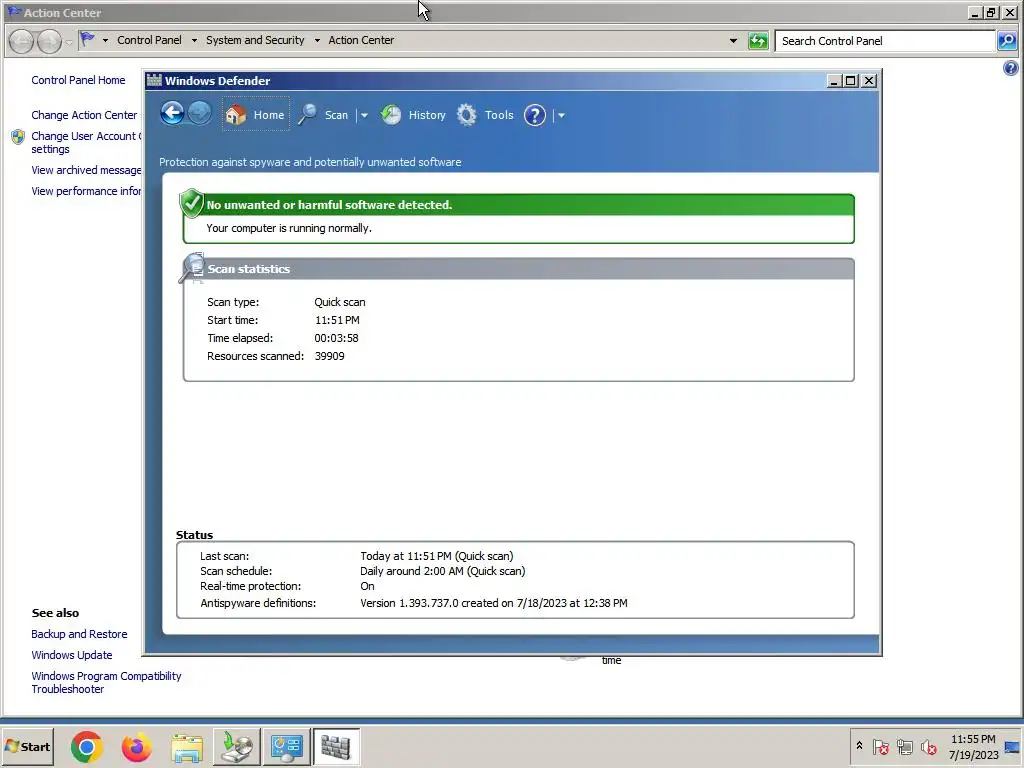Screen dimensions: 1024x768
Task: Go back in Windows Defender
Action: pos(172,114)
